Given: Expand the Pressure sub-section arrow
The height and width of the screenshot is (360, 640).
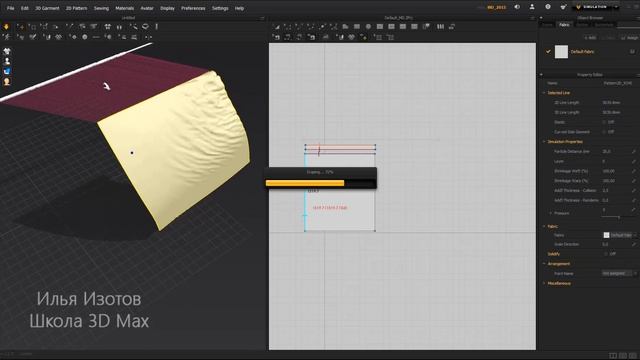Looking at the screenshot, I should pos(551,213).
